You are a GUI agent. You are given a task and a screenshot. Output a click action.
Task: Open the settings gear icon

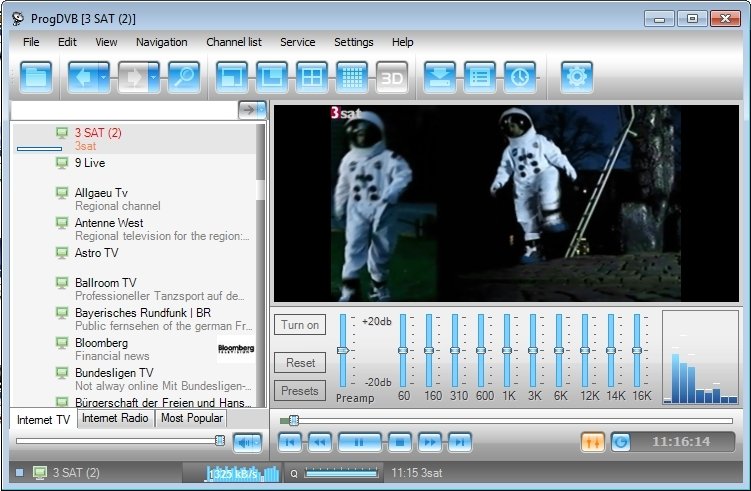[577, 77]
